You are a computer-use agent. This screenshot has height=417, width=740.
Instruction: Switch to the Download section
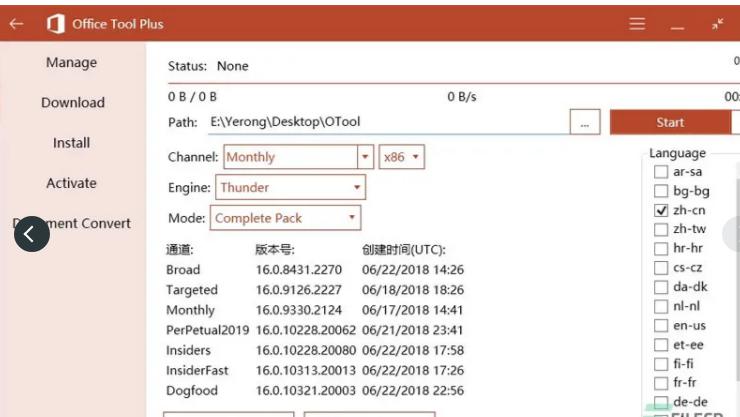click(73, 102)
